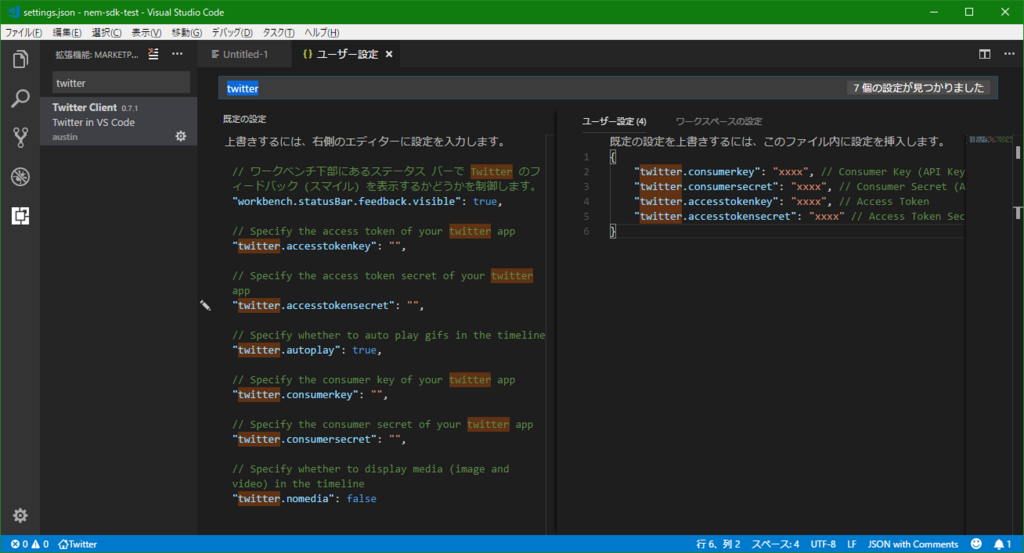The height and width of the screenshot is (553, 1024).
Task: Change encoding via UTF-8 status item
Action: pos(823,544)
